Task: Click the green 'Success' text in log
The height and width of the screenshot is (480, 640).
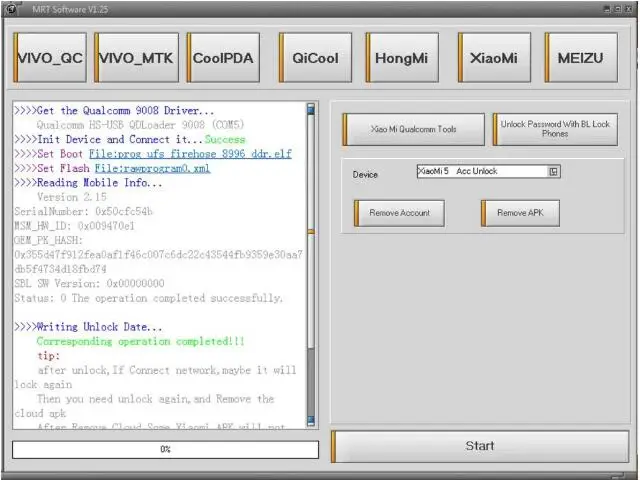Action: coord(225,140)
